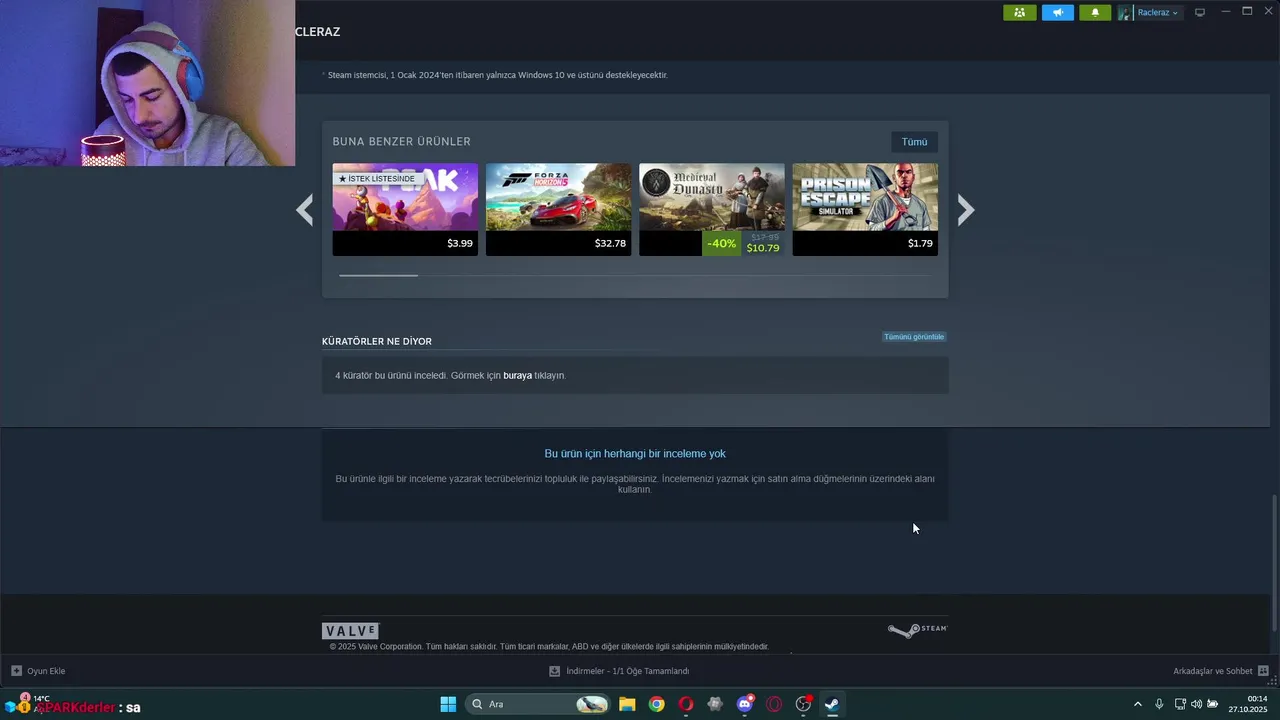
Task: Open the clock and date 27.10.2025
Action: [x=1247, y=704]
